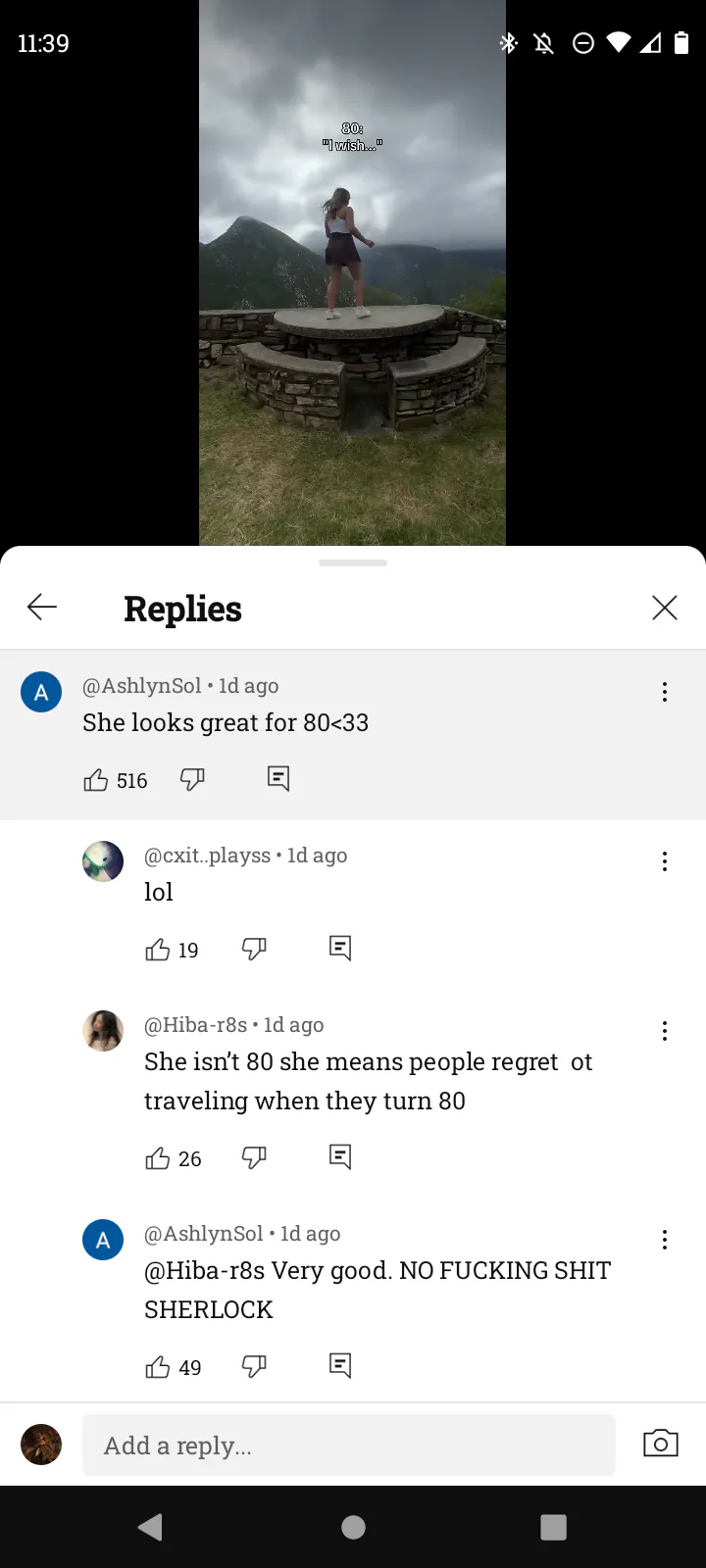Go back with the Replies arrow
The height and width of the screenshot is (1568, 706).
pos(42,608)
